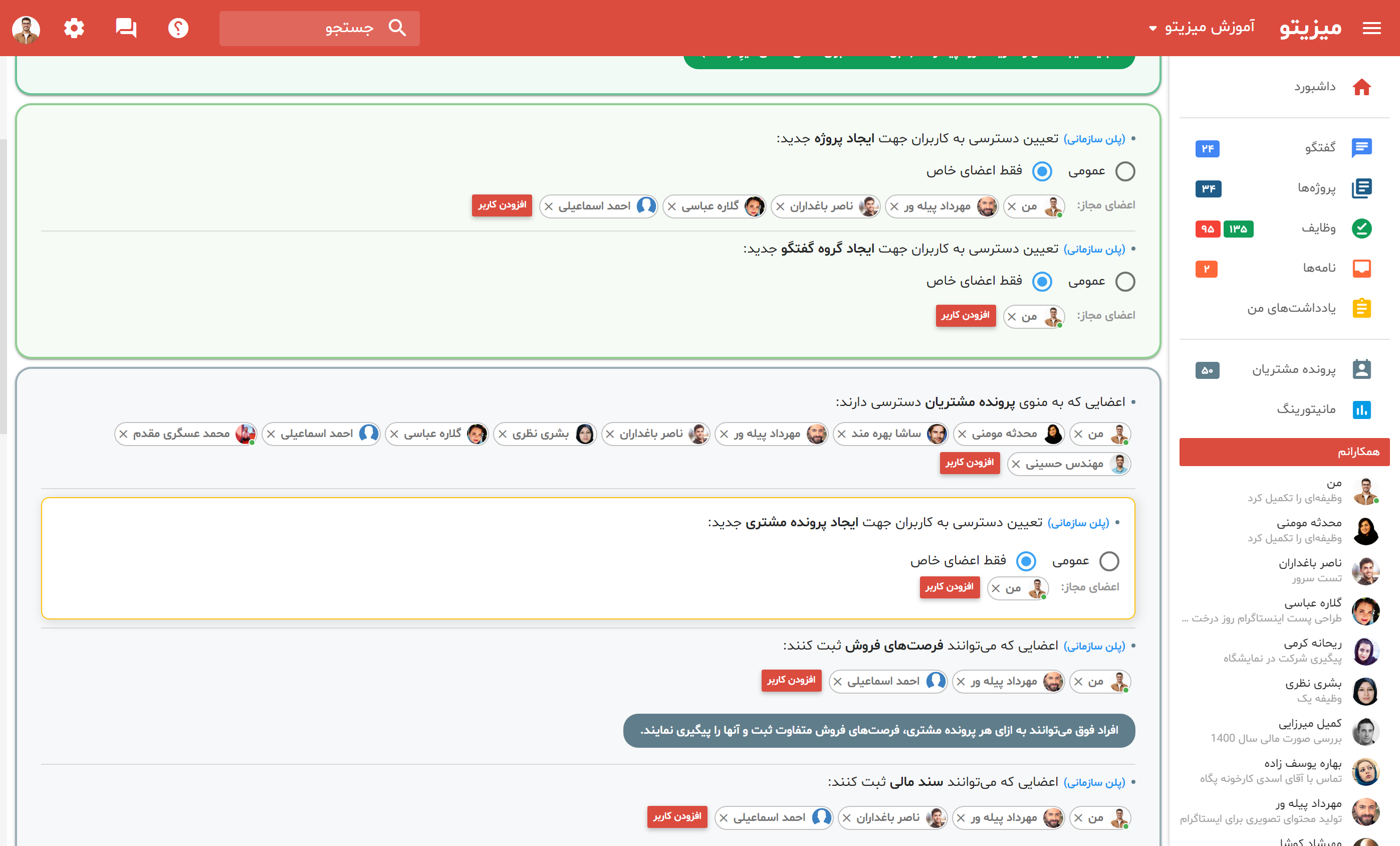Viewport: 1400px width, 846px height.
Task: Select فقط اعضای خاص for new project creation
Action: coord(1042,171)
